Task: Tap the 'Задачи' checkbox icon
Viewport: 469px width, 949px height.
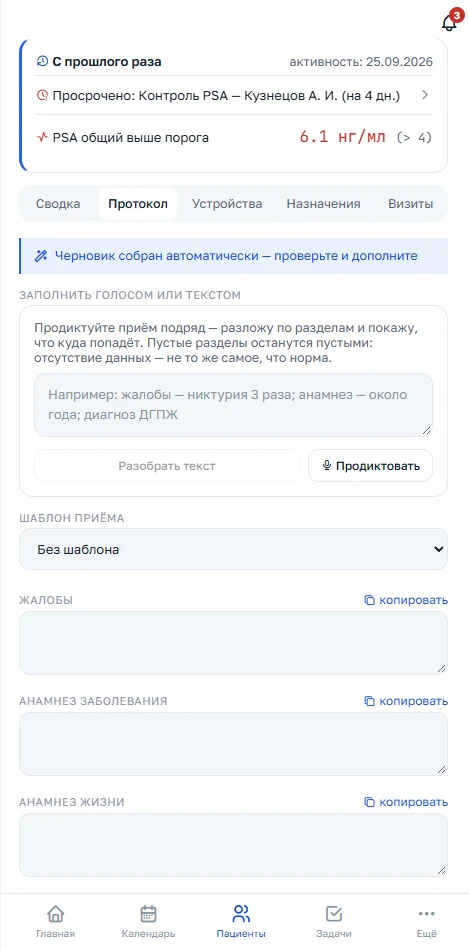Action: (x=333, y=913)
